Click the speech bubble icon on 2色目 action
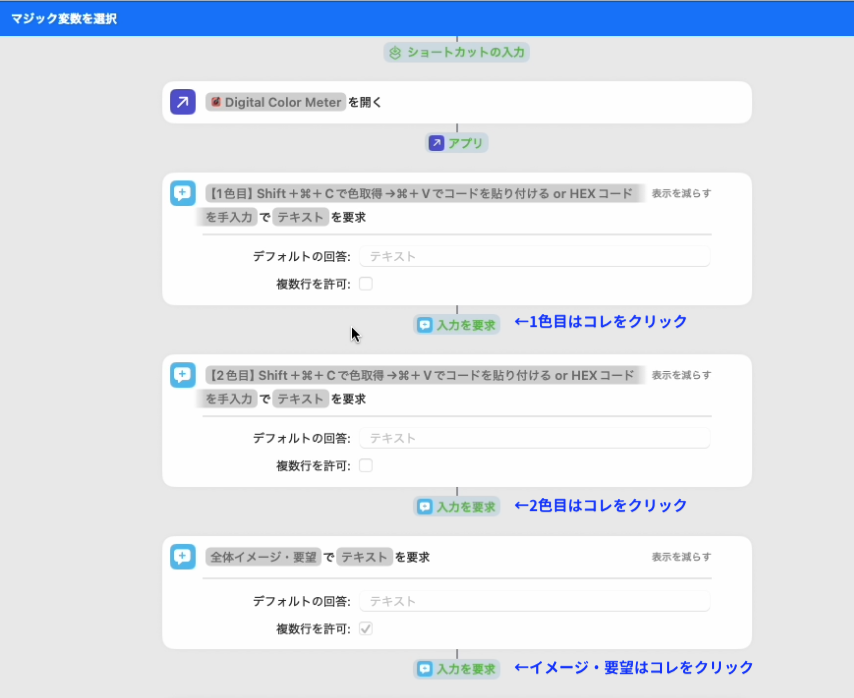 (x=182, y=376)
